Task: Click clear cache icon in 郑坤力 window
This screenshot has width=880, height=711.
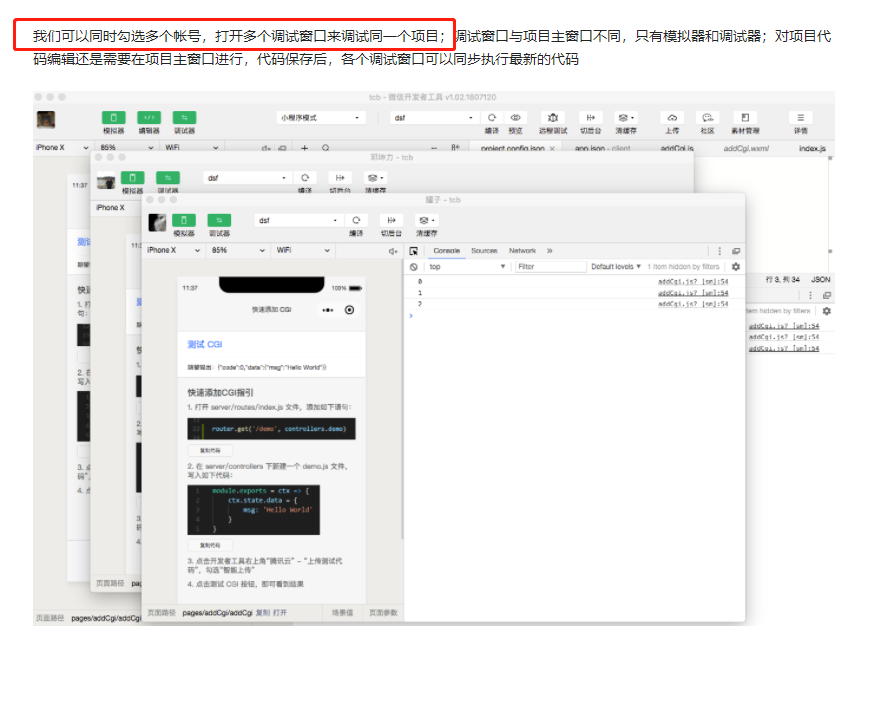Action: [x=375, y=178]
